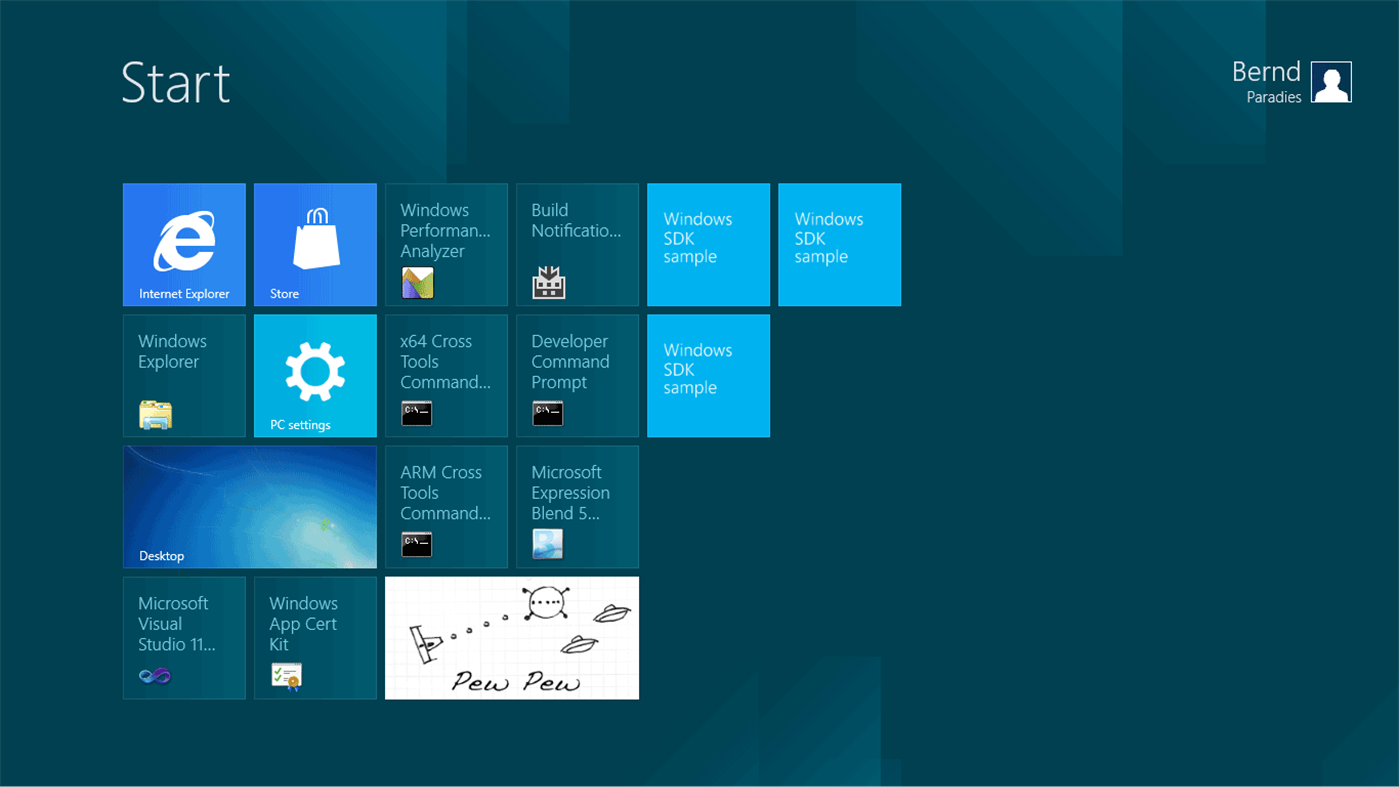Open Windows Explorer
This screenshot has height=787, width=1399.
point(184,375)
